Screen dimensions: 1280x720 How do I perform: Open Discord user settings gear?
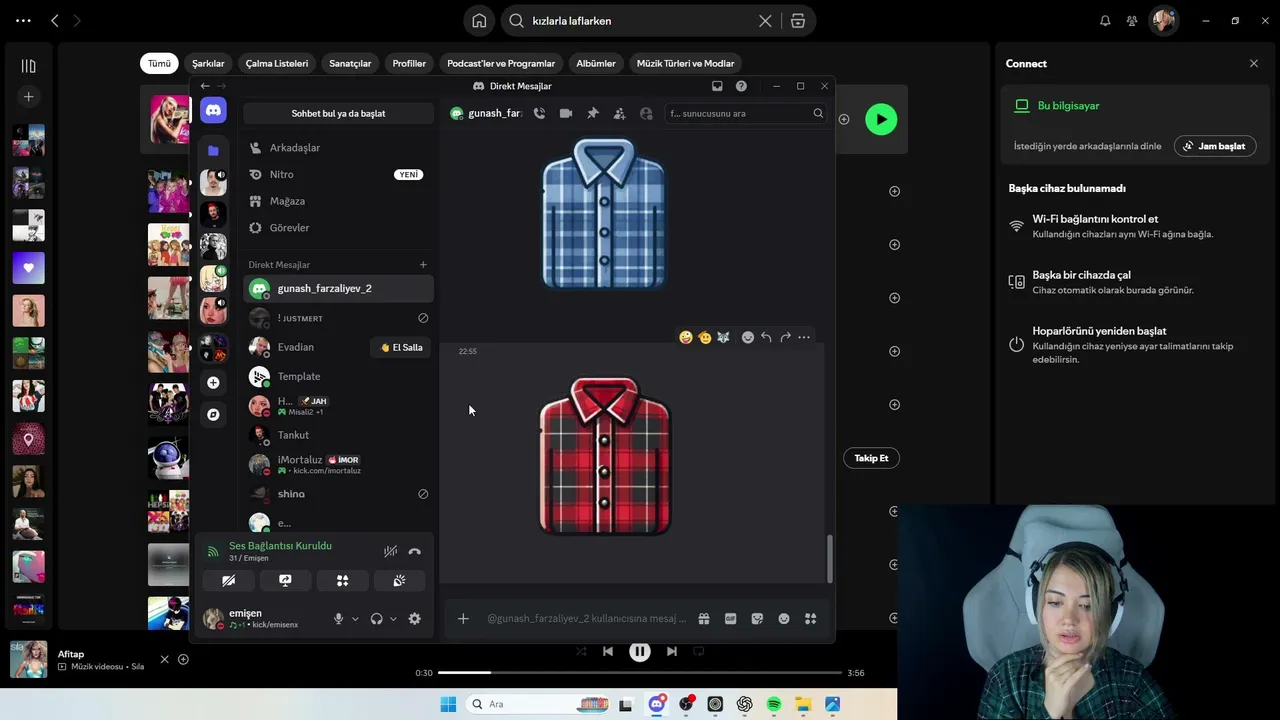click(415, 619)
